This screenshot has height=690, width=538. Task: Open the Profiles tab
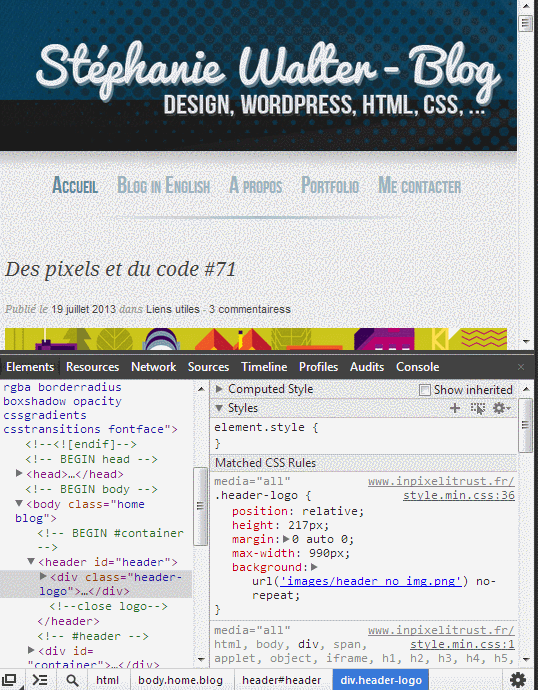tap(318, 367)
